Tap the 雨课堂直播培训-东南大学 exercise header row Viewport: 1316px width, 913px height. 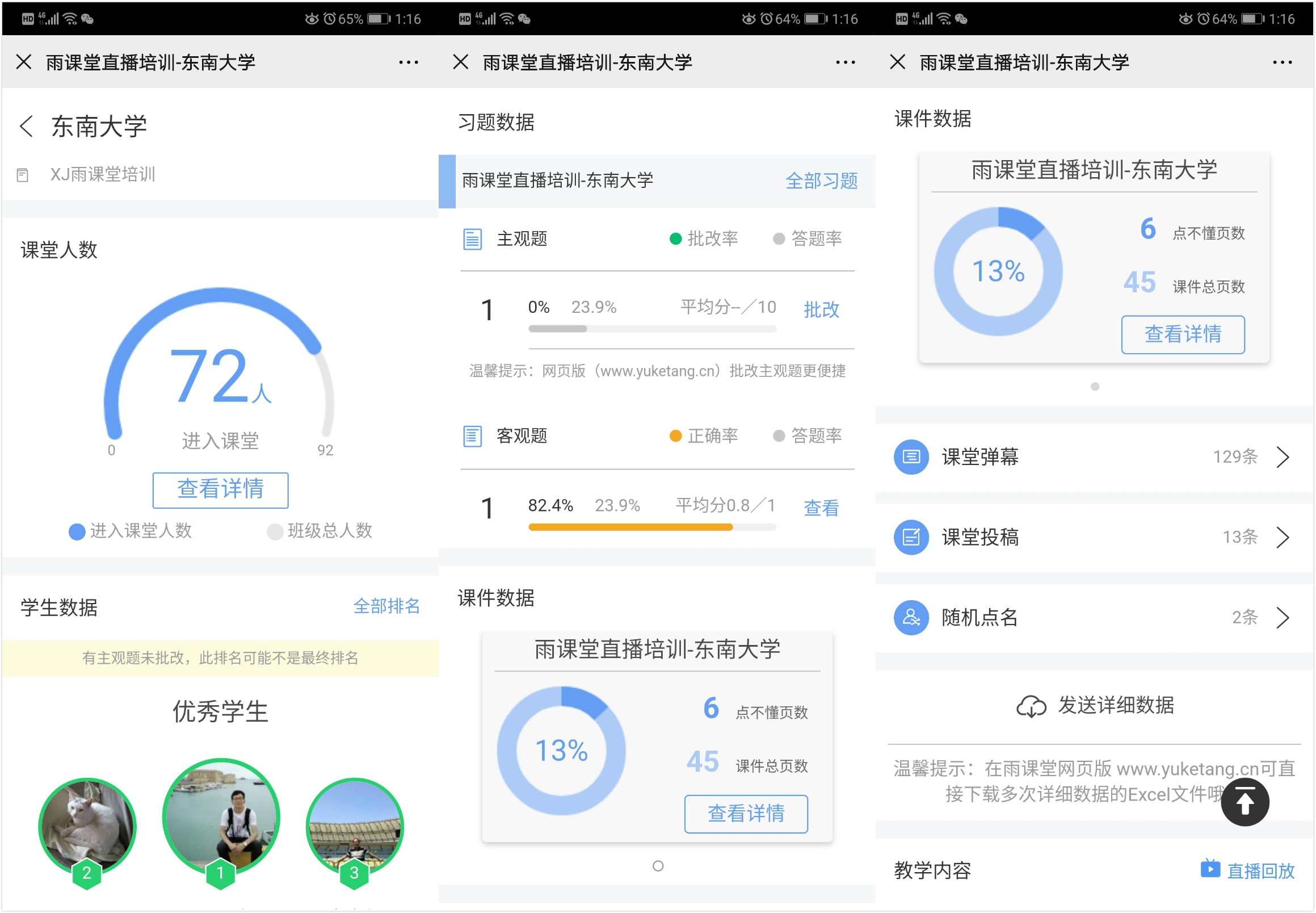tap(657, 181)
